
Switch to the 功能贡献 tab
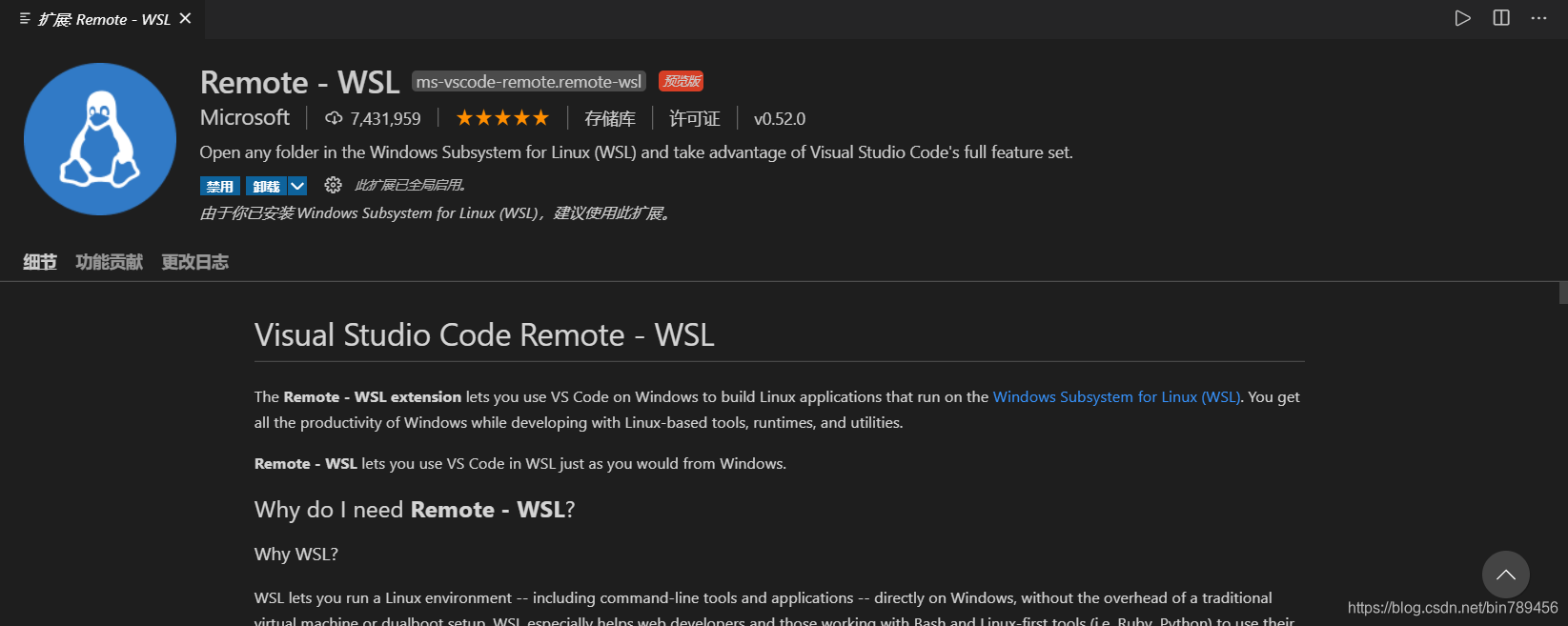(110, 262)
